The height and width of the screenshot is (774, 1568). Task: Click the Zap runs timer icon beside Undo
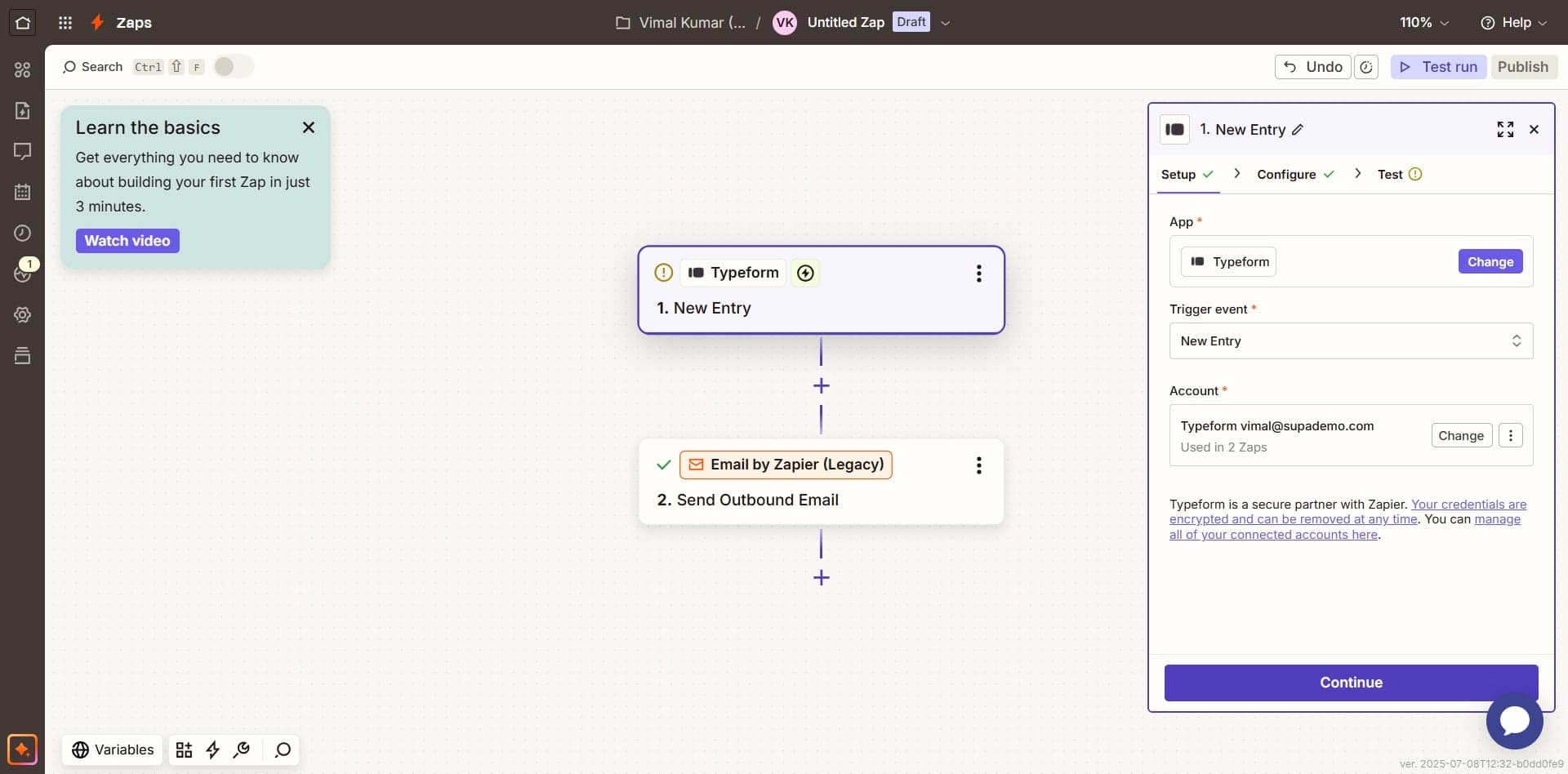[1366, 66]
